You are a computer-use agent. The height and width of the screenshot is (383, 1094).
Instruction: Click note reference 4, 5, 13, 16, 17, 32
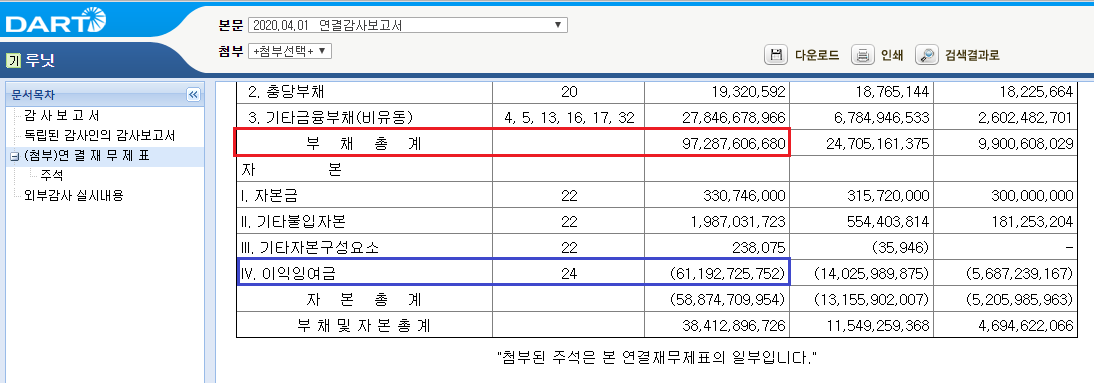pyautogui.click(x=569, y=117)
